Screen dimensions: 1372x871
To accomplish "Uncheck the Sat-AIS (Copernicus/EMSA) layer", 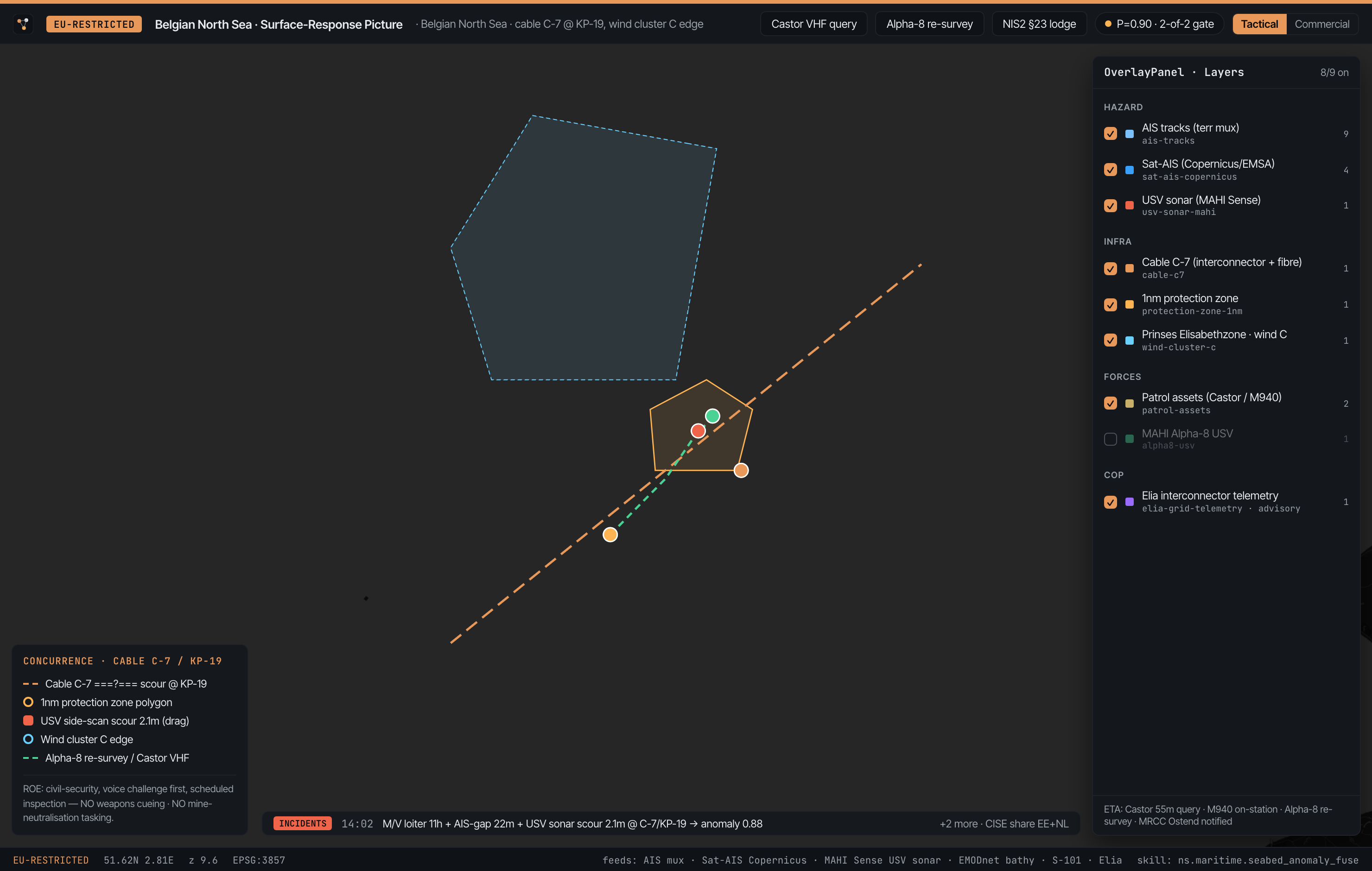I will pyautogui.click(x=1110, y=170).
